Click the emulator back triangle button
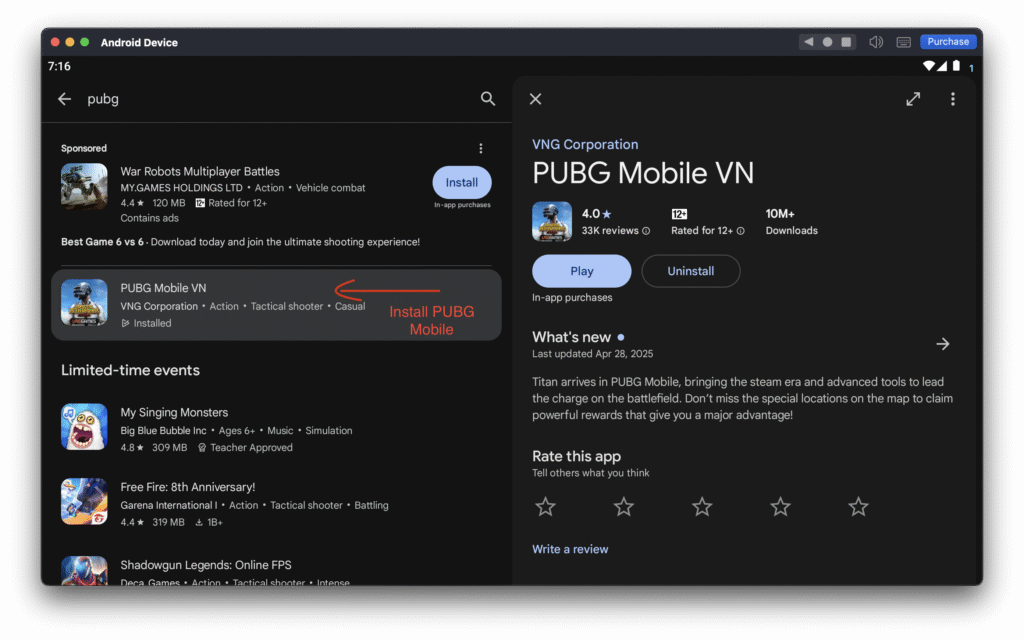 pos(808,42)
